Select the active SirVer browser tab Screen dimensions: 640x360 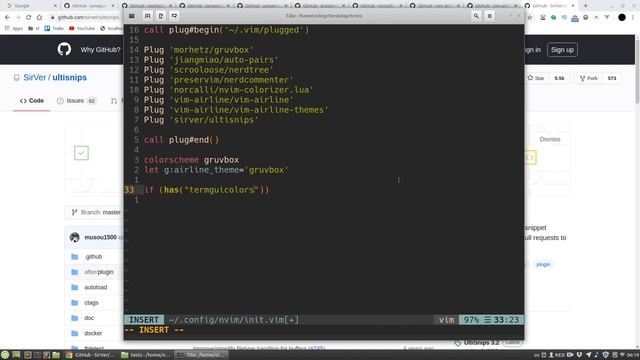550,6
